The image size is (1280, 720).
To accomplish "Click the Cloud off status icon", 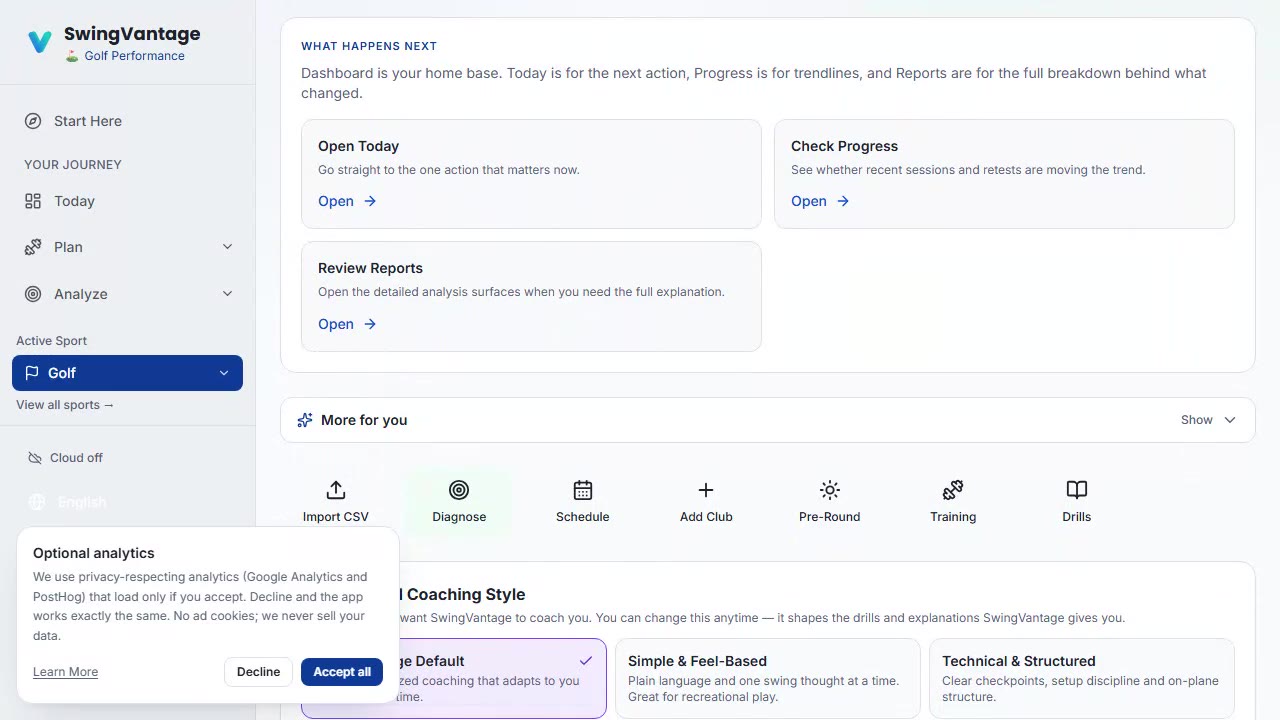I will tap(35, 458).
